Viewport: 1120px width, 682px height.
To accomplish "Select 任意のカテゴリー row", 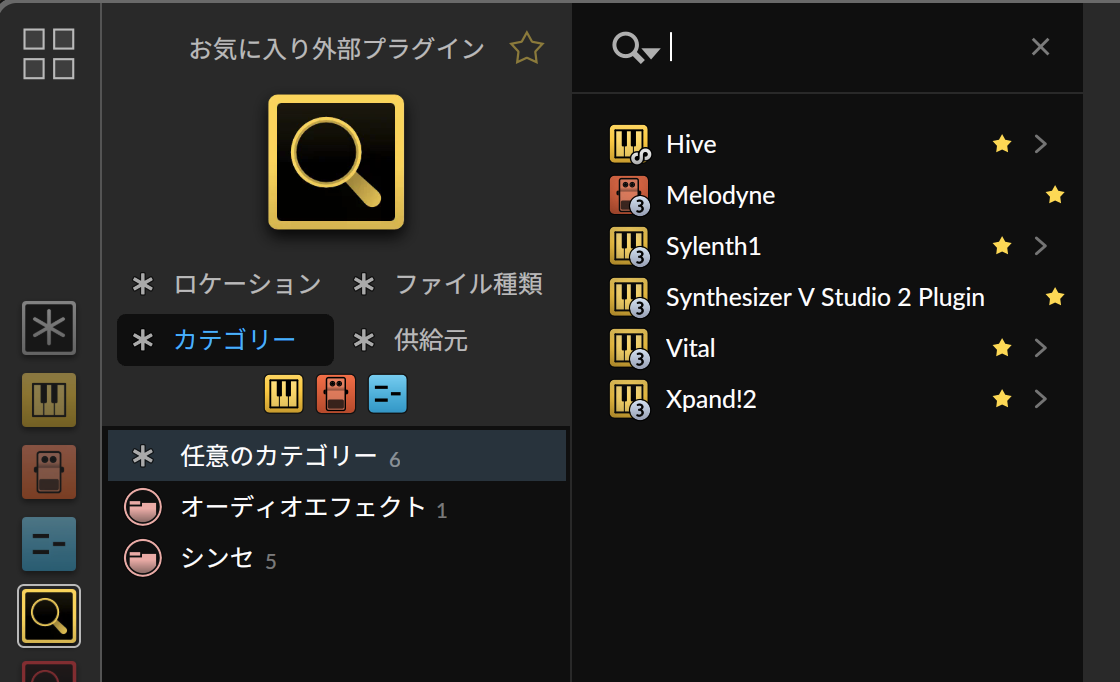I will click(x=336, y=456).
